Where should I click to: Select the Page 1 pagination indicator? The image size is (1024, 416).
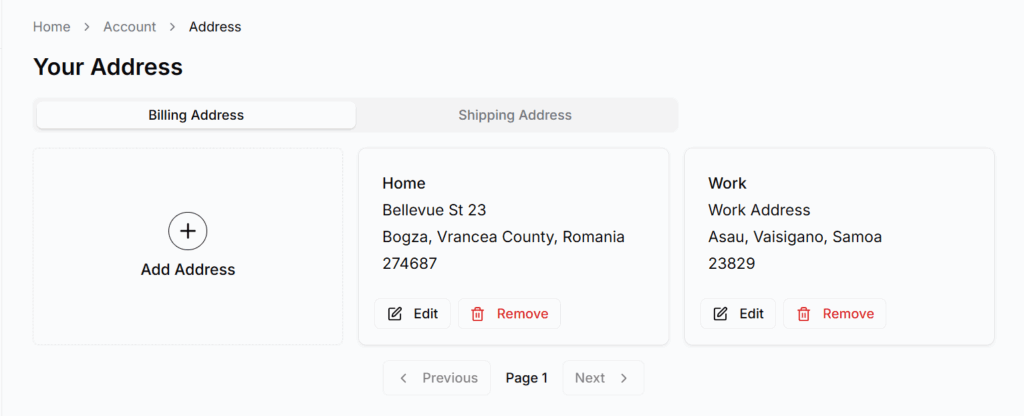point(527,378)
